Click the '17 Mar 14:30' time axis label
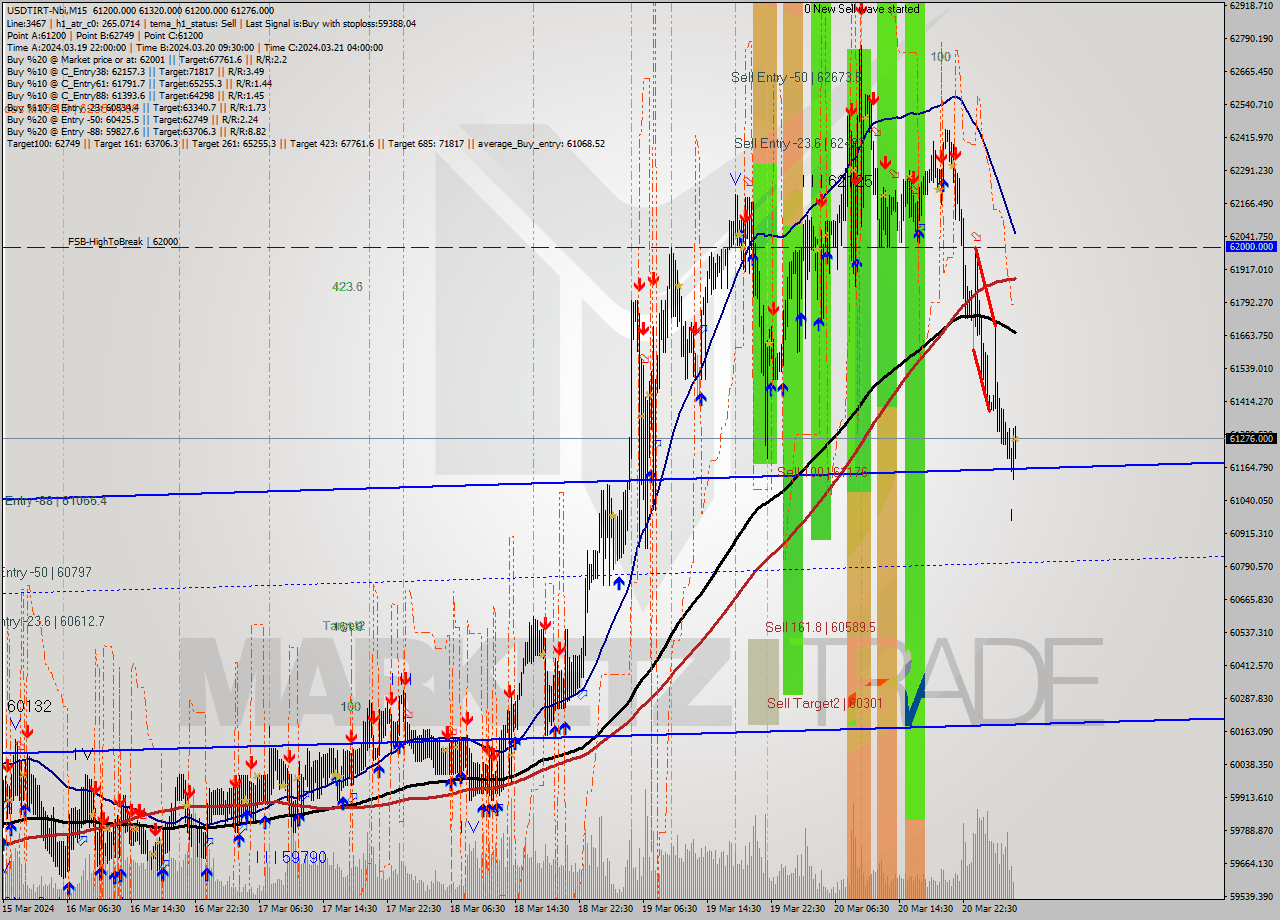The width and height of the screenshot is (1280, 920). pyautogui.click(x=349, y=909)
